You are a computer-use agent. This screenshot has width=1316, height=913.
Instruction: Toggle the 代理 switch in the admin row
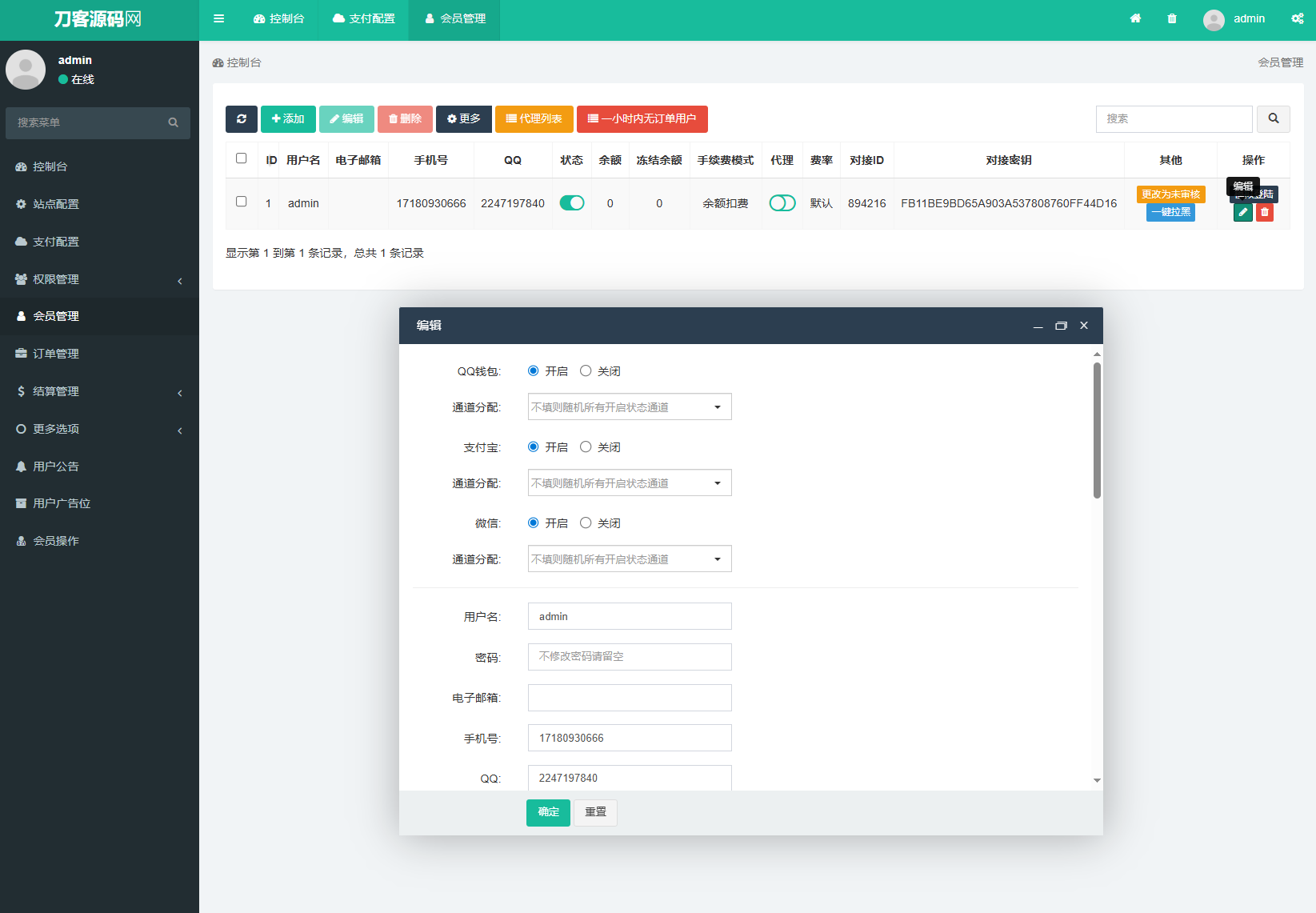[x=782, y=203]
